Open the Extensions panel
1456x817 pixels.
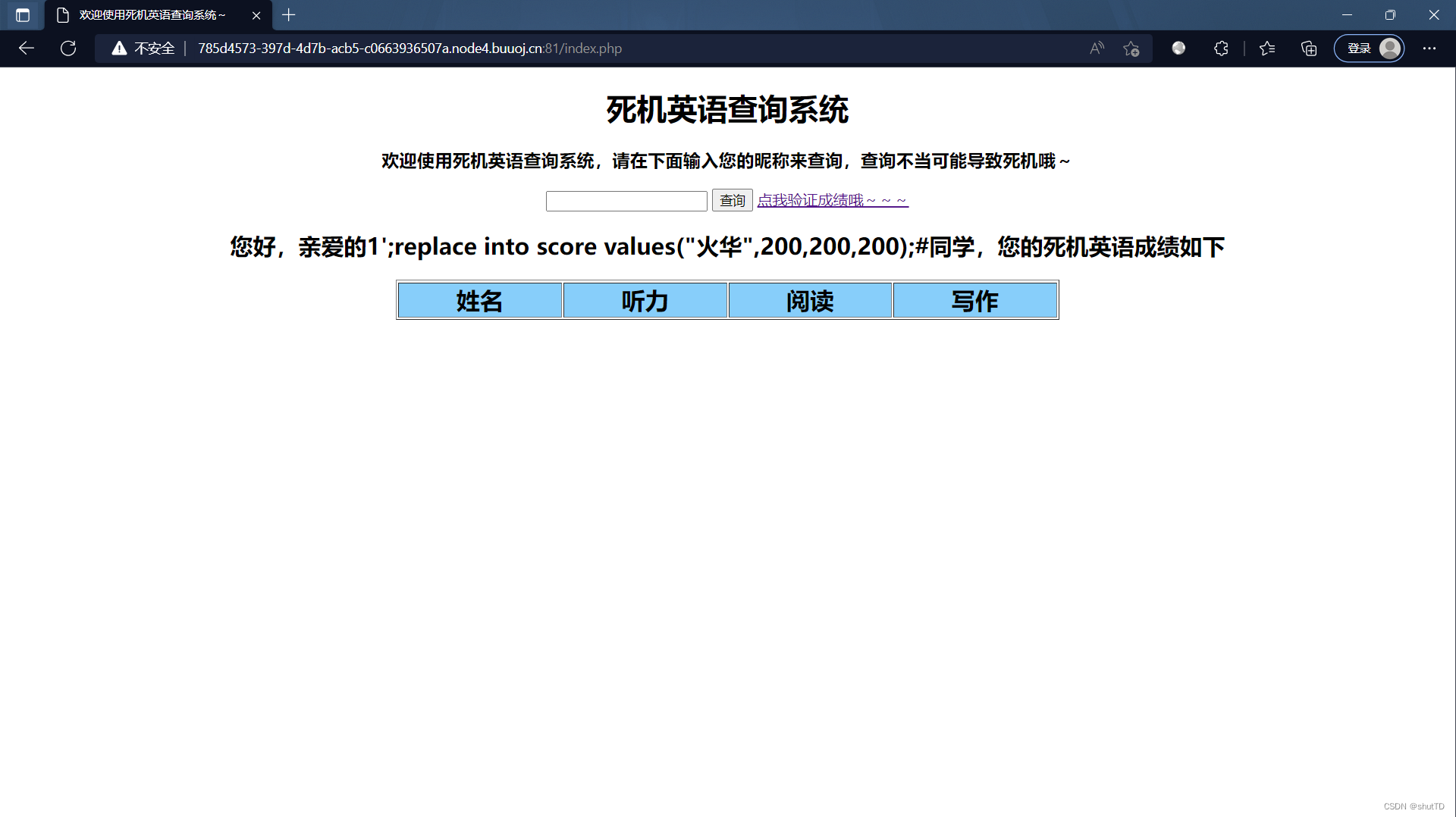[1221, 48]
